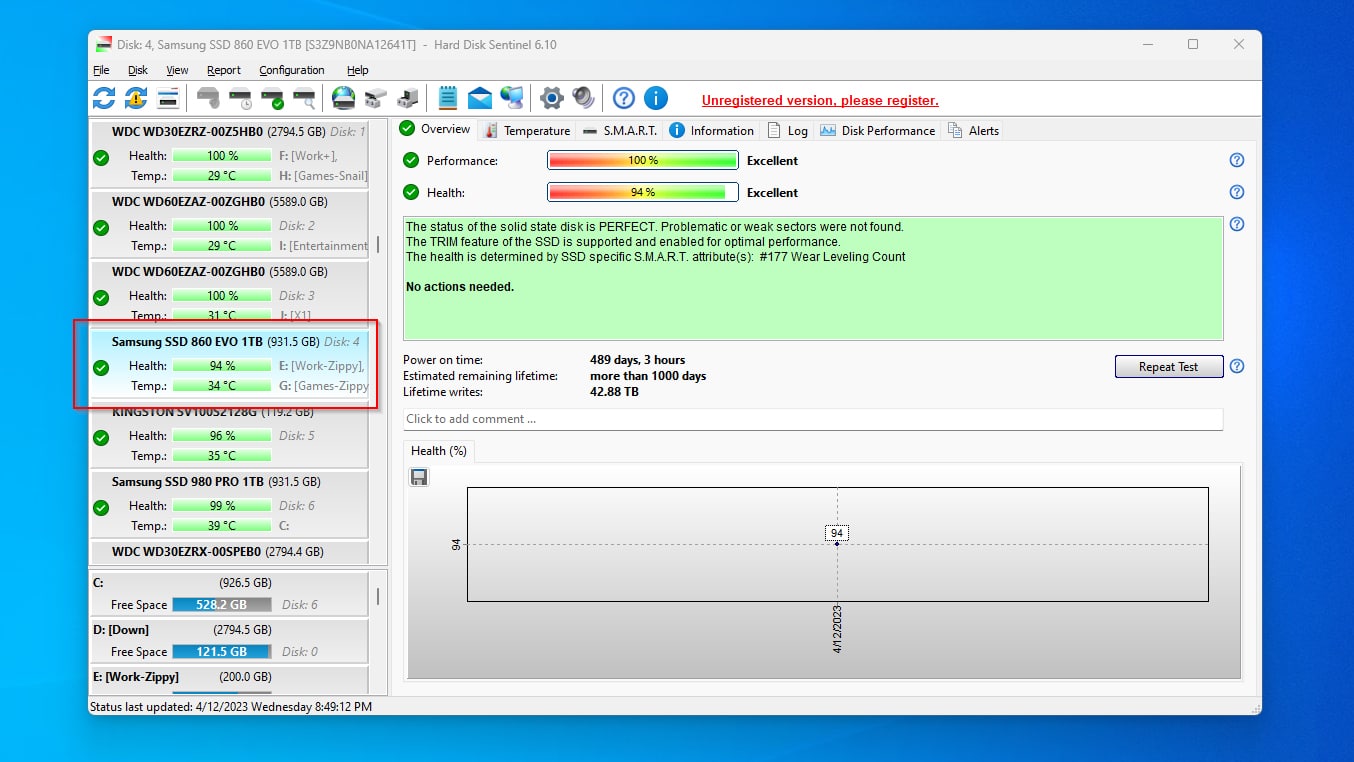
Task: Click the disk with clock toolbar icon
Action: click(240, 98)
